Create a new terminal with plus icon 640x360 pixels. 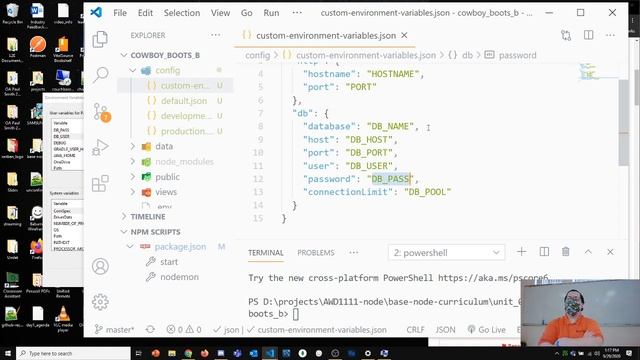pyautogui.click(x=522, y=252)
